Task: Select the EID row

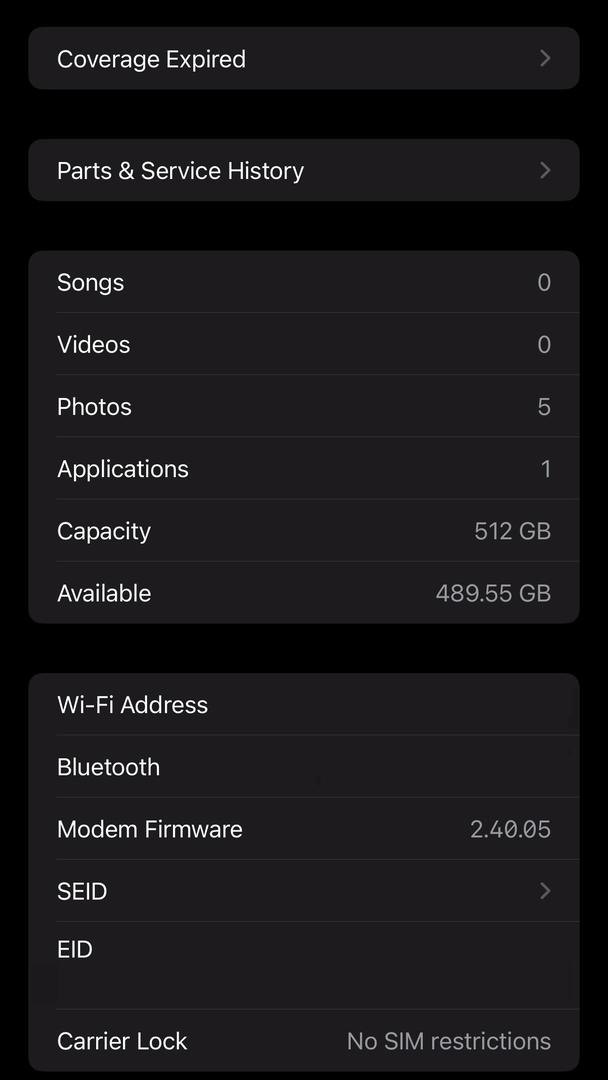Action: (75, 950)
